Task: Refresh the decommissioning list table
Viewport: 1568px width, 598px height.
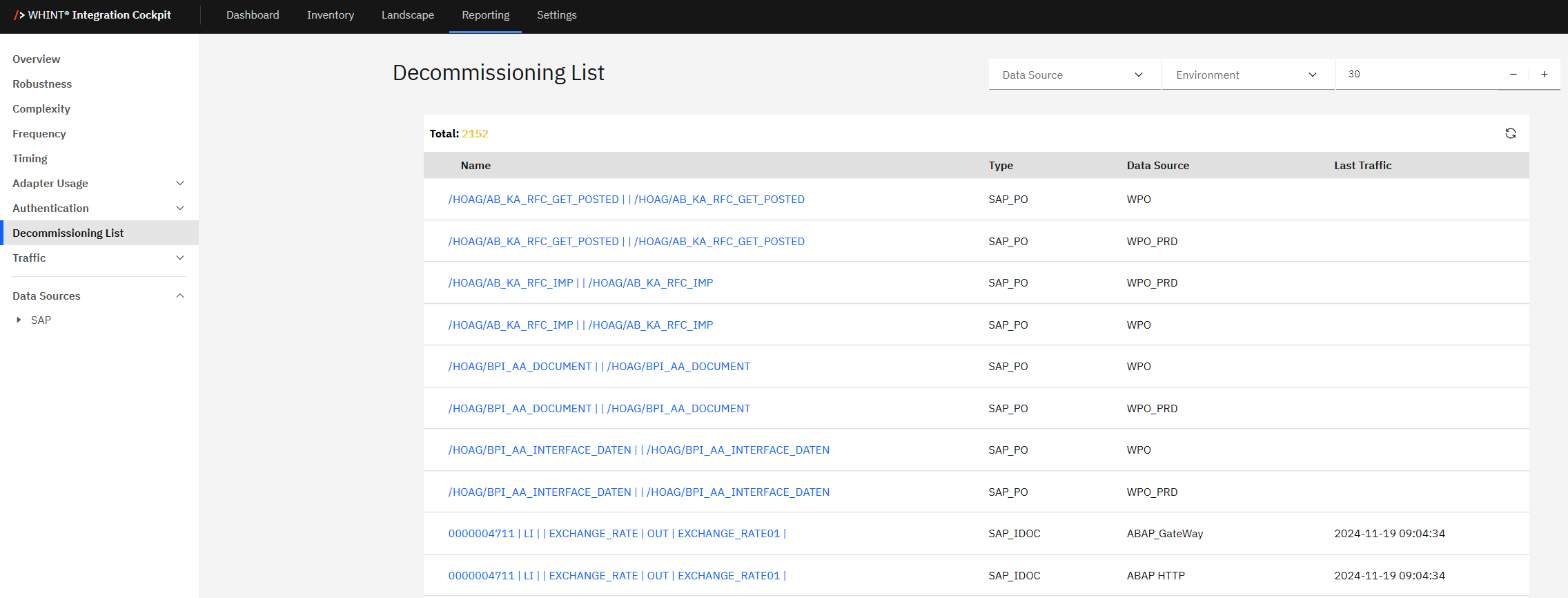Action: pos(1510,133)
